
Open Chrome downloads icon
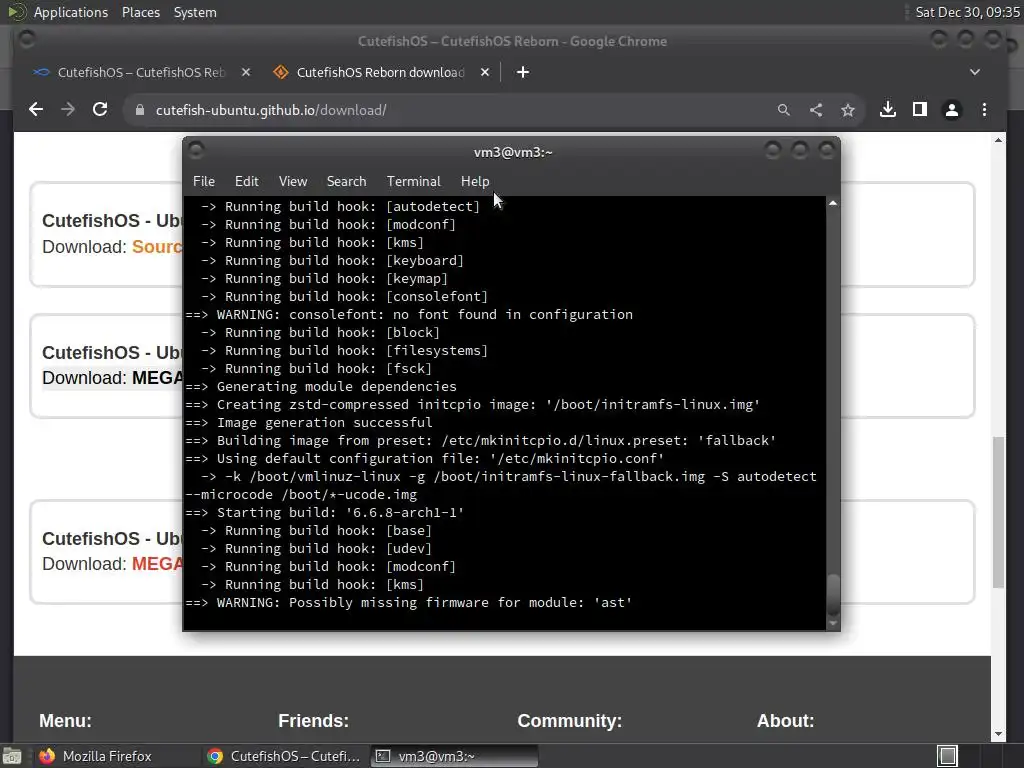pyautogui.click(x=888, y=110)
